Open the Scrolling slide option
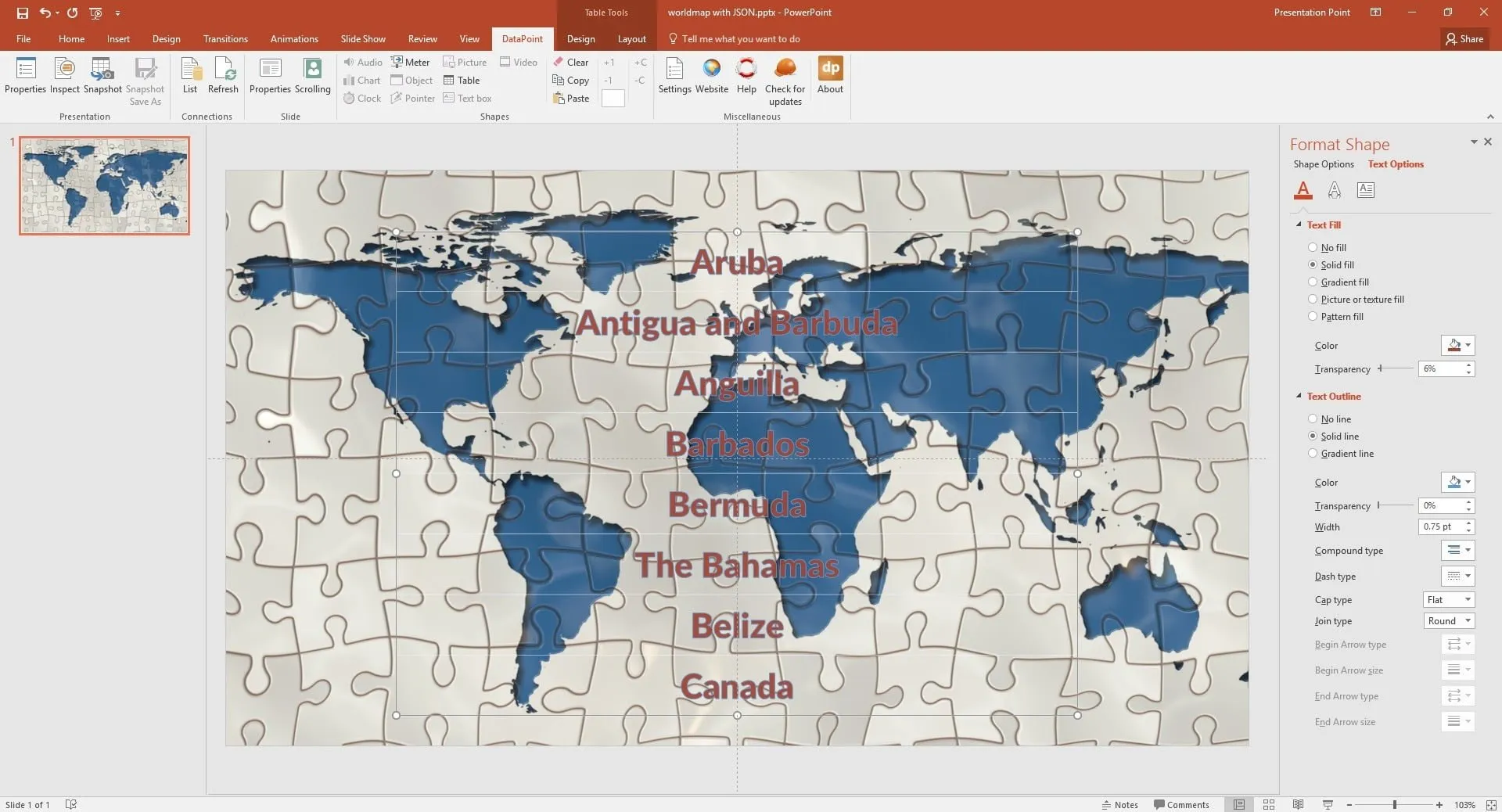The image size is (1502, 812). coord(312,70)
